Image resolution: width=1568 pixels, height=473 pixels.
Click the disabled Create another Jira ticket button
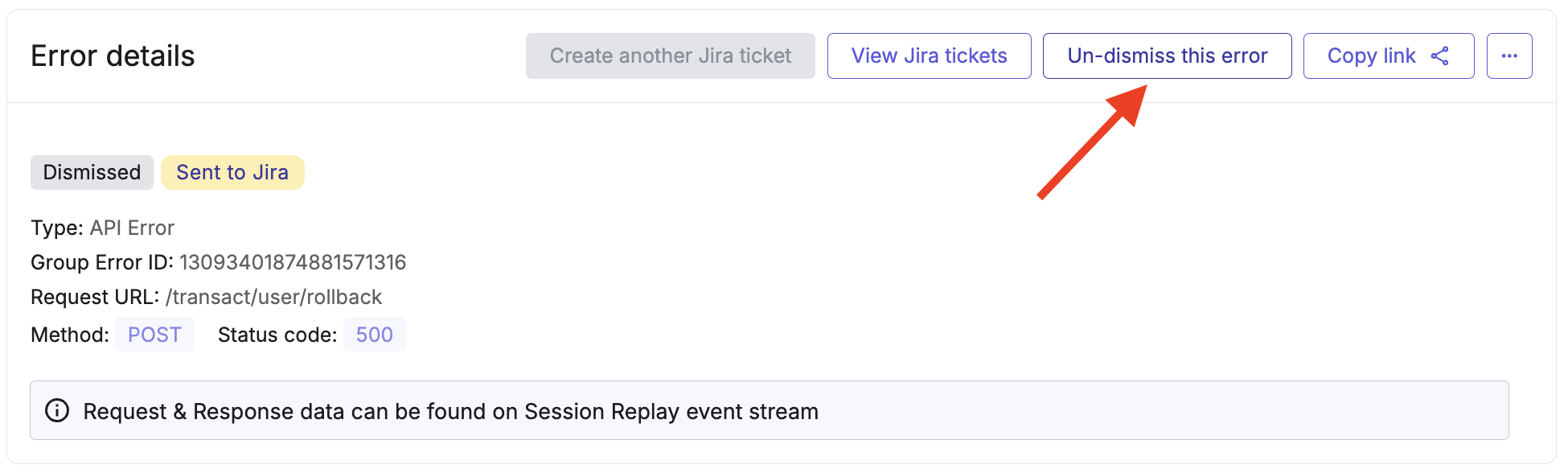(670, 56)
